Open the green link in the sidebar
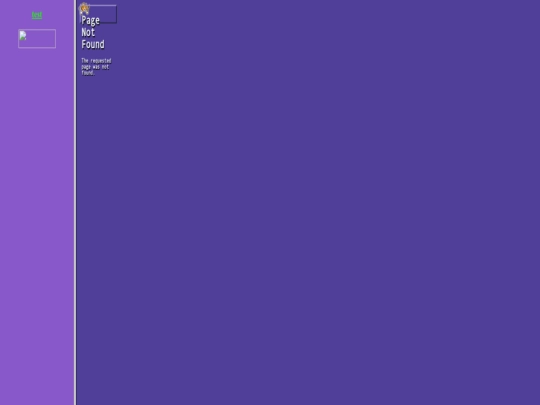540x405 pixels. point(37,15)
